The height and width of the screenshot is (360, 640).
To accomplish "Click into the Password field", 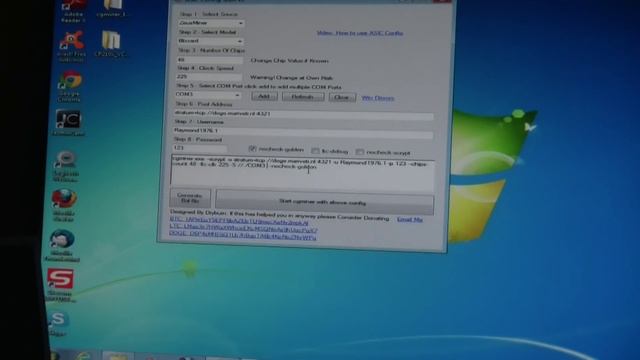I will (x=199, y=148).
